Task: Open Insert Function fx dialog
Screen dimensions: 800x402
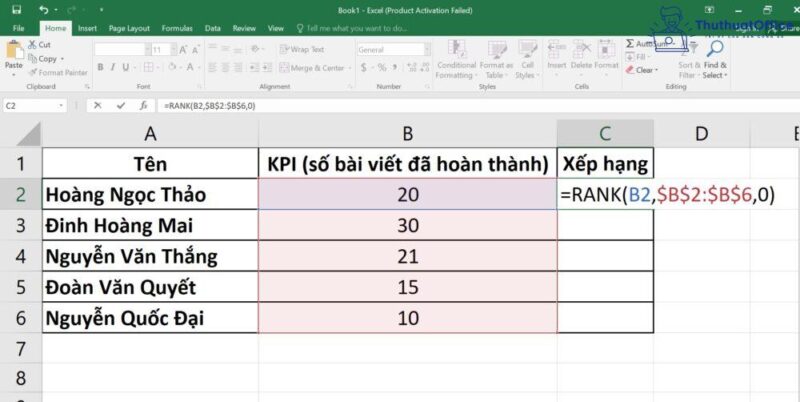Action: [x=143, y=106]
